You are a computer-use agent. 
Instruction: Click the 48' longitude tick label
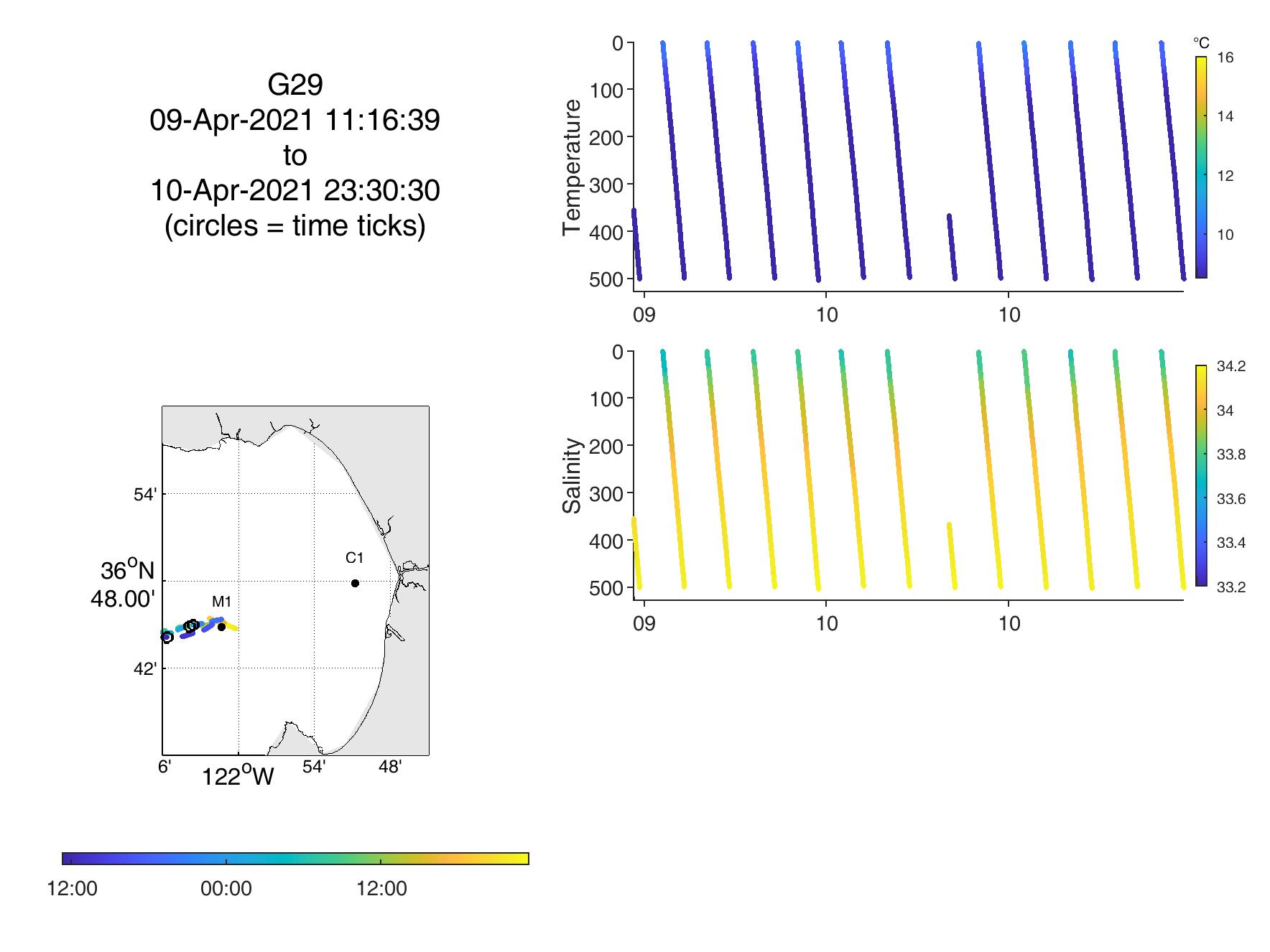point(390,767)
